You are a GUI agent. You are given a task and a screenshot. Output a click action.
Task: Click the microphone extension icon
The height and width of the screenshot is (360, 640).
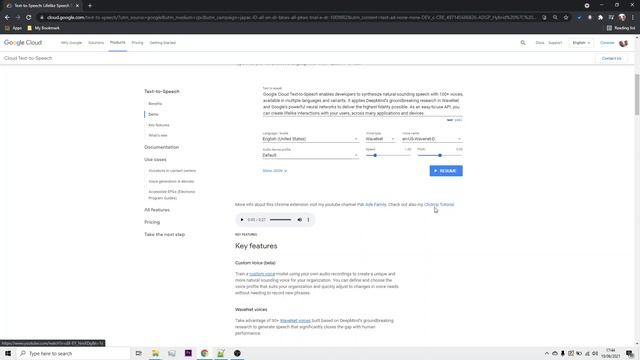590,18
